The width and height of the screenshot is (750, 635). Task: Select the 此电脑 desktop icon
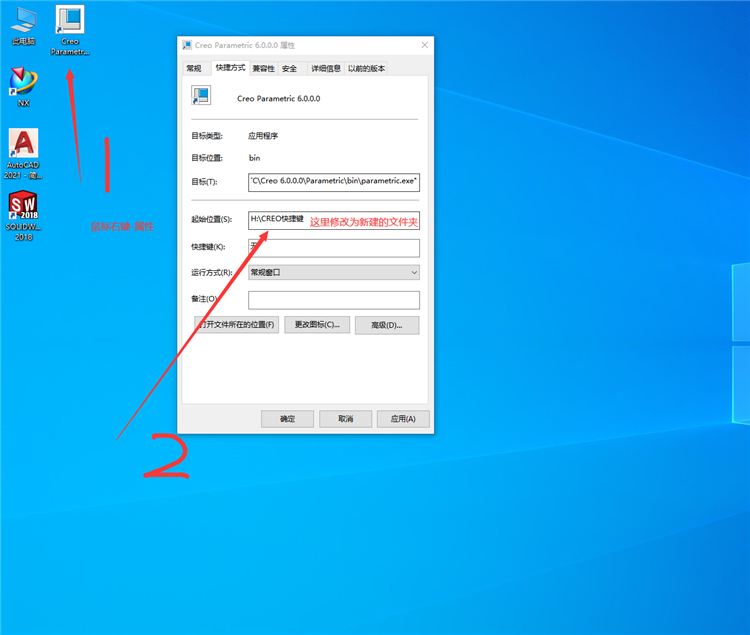pos(23,26)
